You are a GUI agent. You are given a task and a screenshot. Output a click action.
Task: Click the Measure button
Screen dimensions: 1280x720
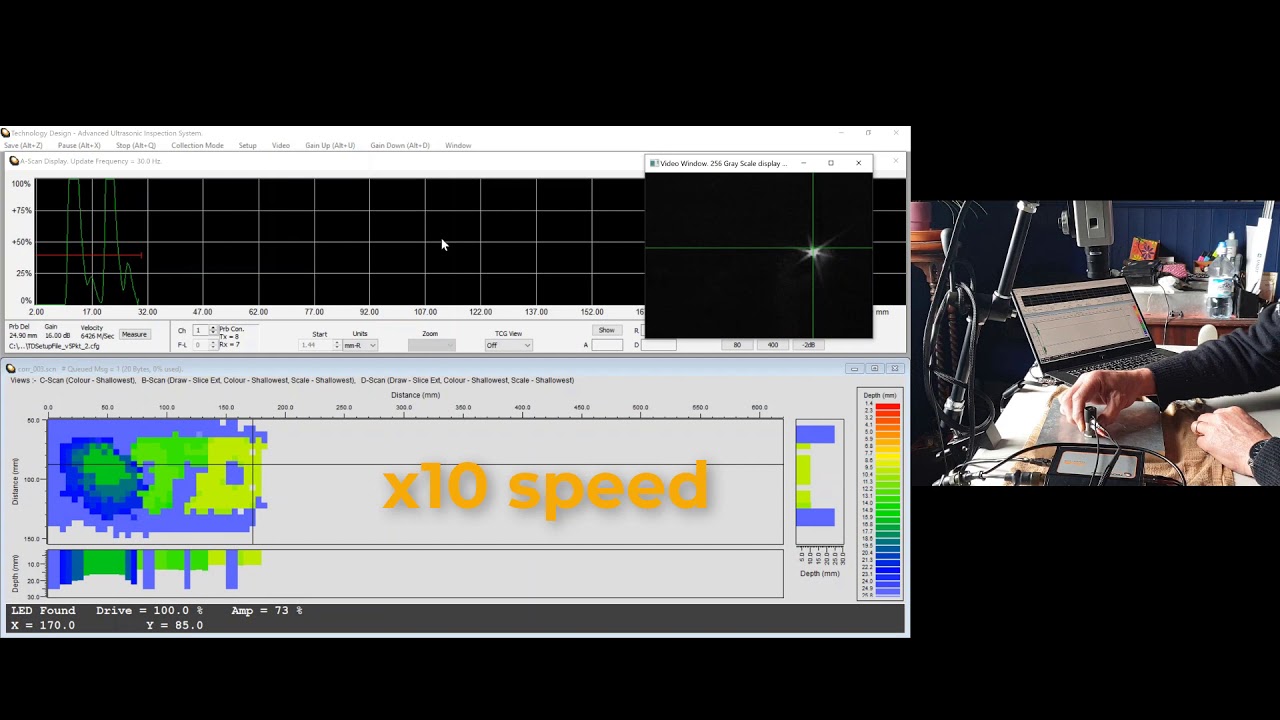(134, 334)
